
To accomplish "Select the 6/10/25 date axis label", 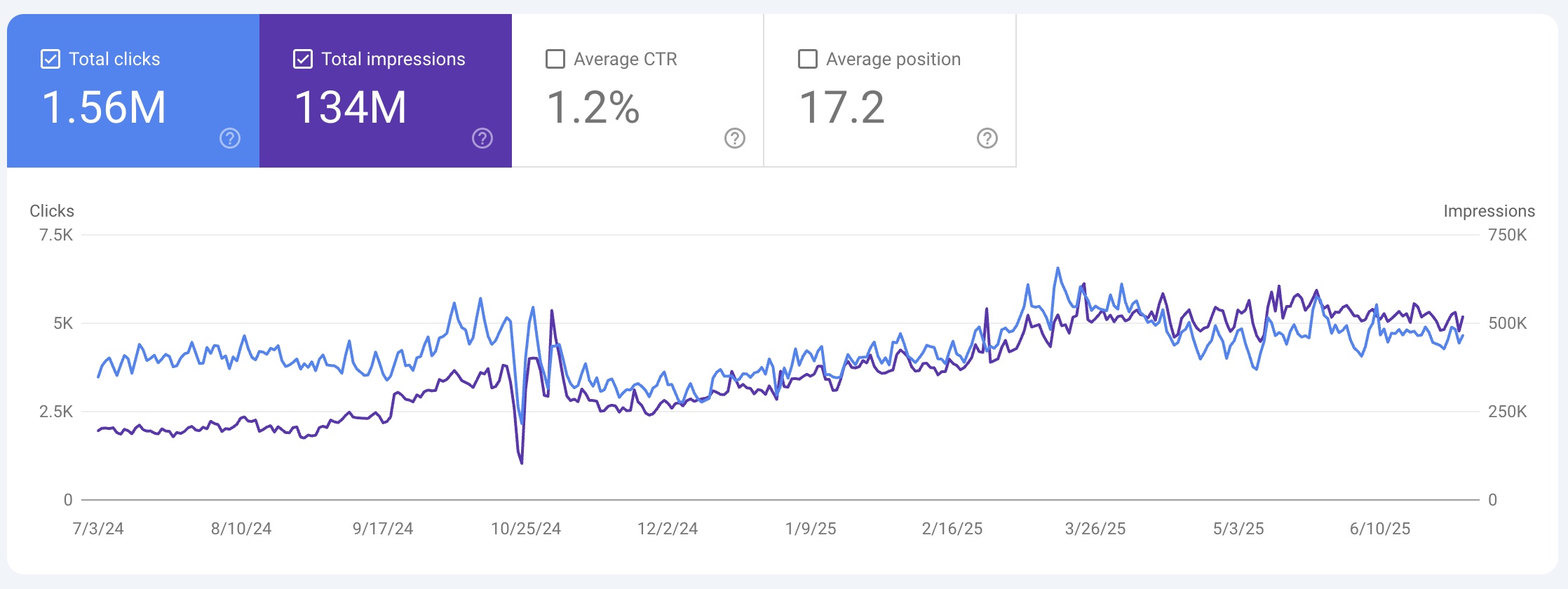I will [x=1379, y=529].
